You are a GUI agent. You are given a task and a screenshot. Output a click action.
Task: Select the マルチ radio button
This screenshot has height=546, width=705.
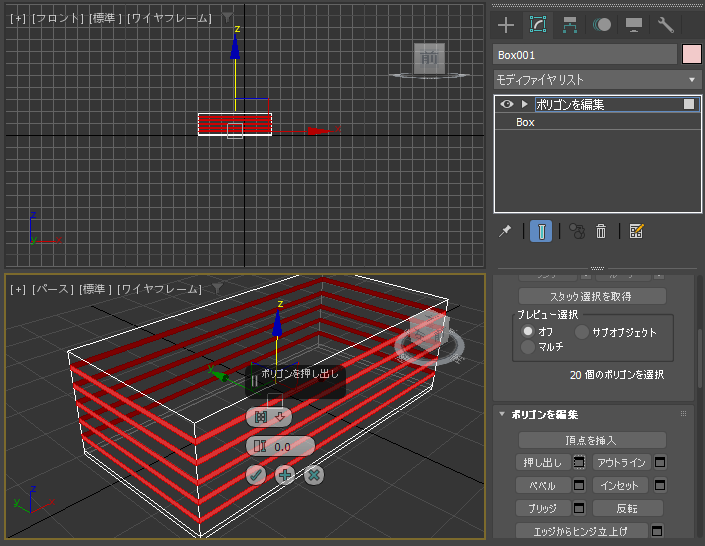tap(528, 347)
